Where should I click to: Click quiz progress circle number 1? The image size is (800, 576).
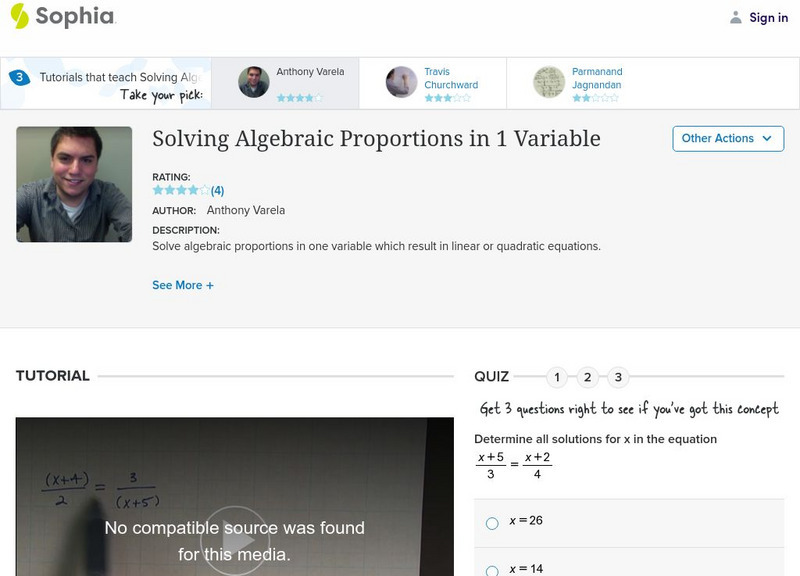pyautogui.click(x=558, y=377)
